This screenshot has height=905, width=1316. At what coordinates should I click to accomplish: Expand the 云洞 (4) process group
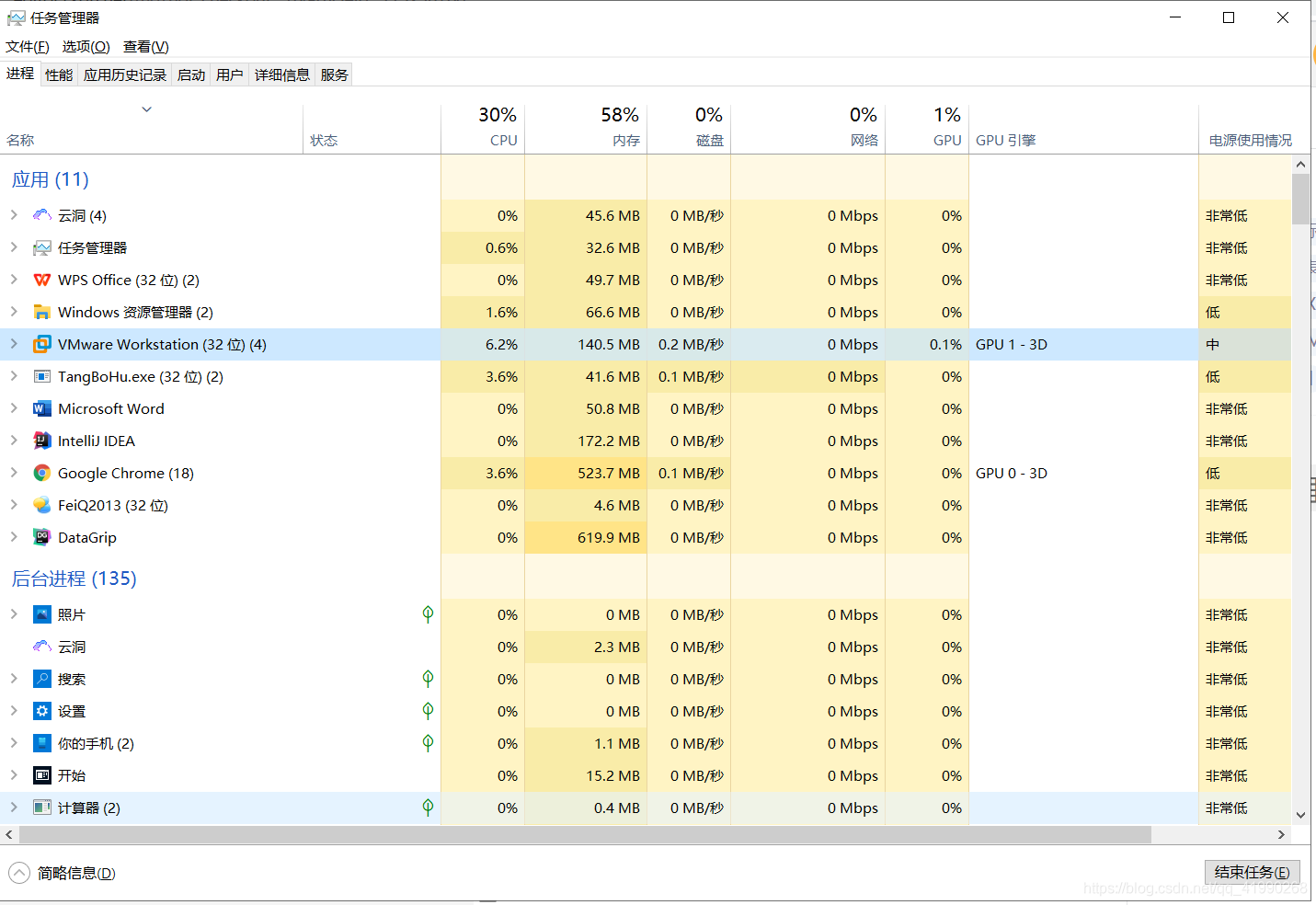(x=14, y=214)
